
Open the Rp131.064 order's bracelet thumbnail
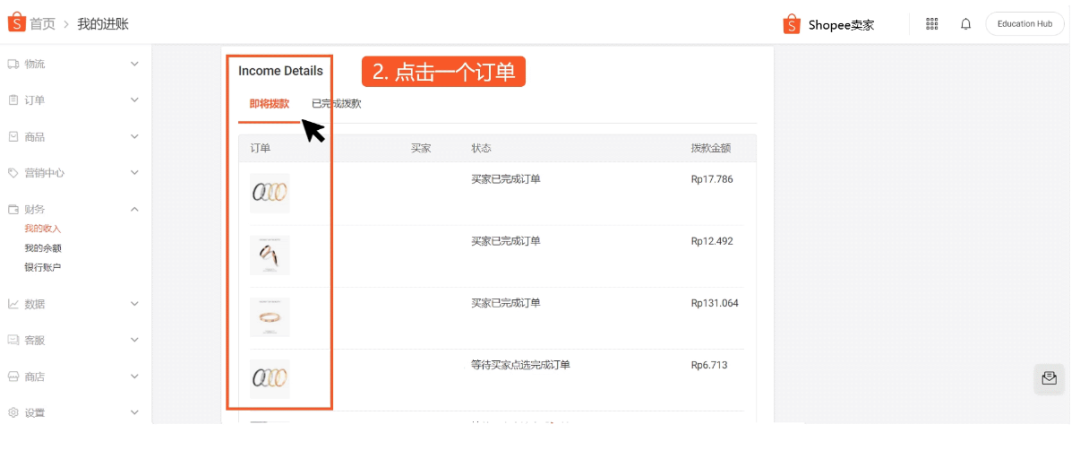(x=269, y=317)
